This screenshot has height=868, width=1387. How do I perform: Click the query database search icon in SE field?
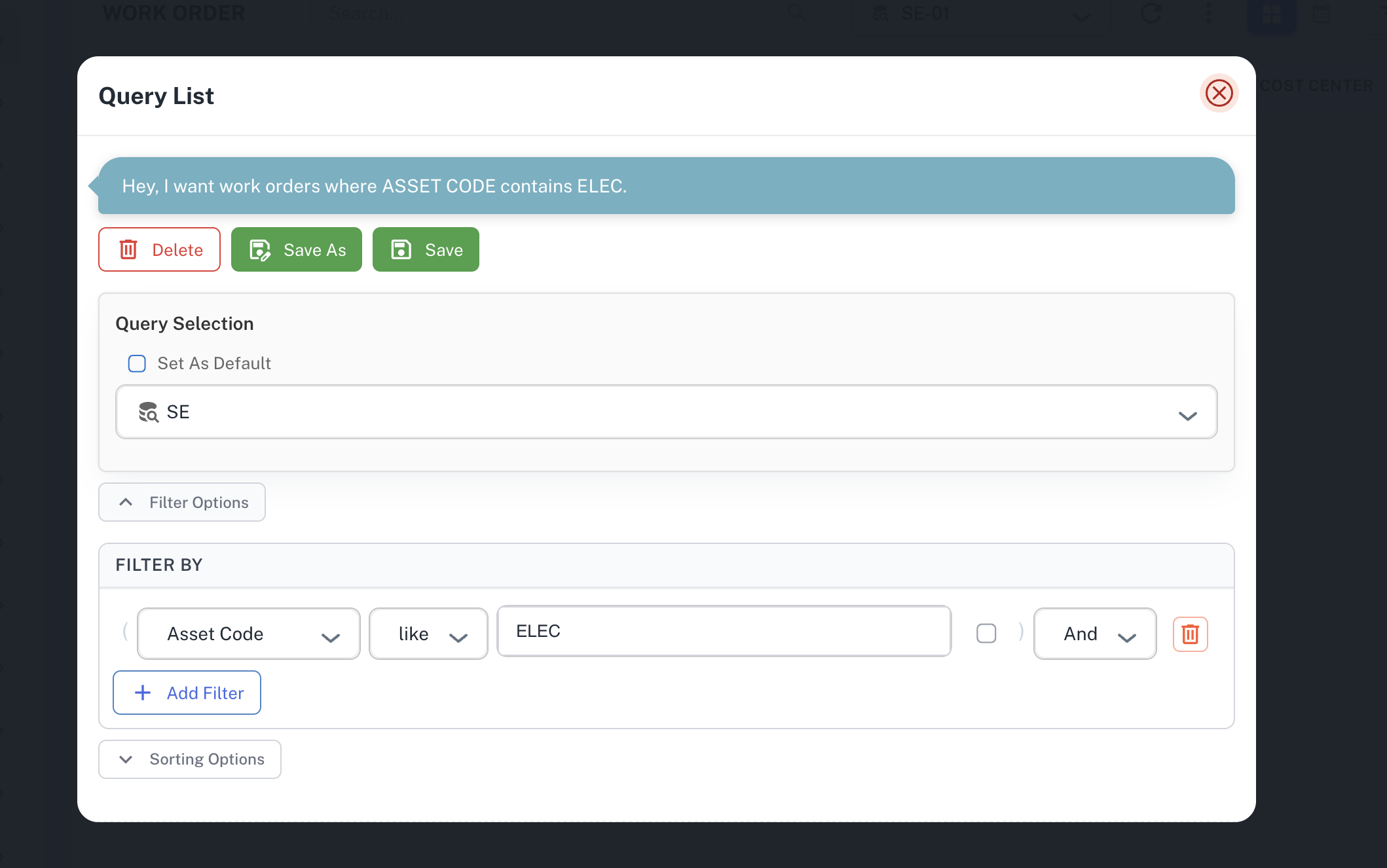coord(149,412)
